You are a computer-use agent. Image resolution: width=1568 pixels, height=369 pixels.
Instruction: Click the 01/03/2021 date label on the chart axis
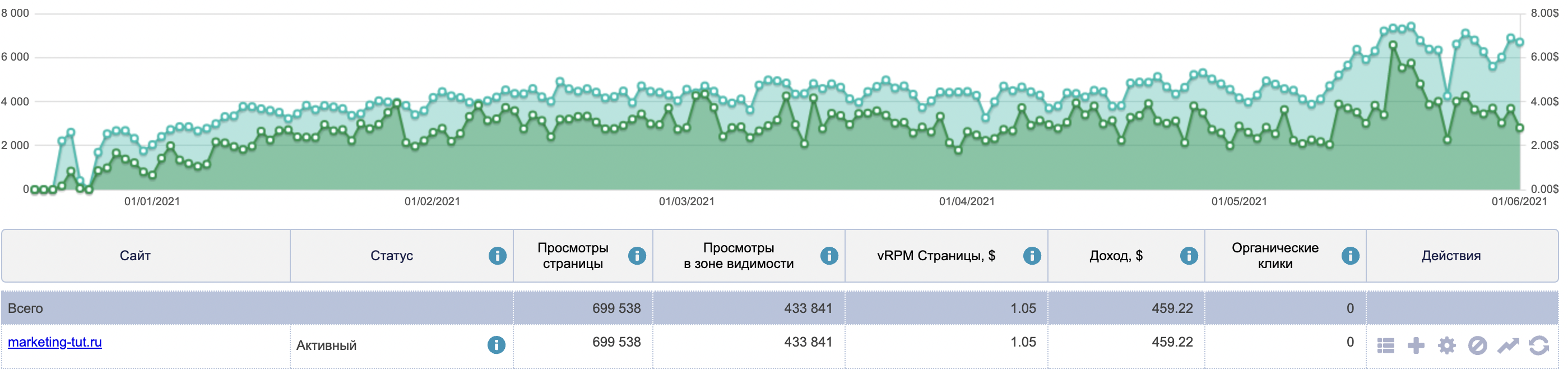point(686,201)
